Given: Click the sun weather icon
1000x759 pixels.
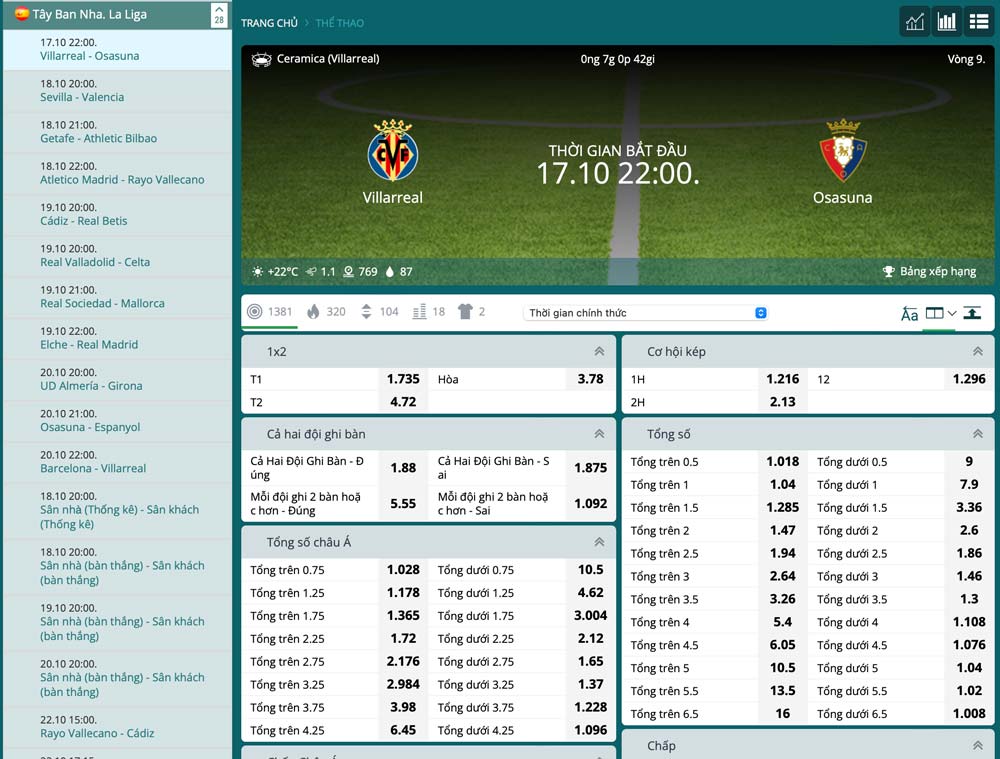Looking at the screenshot, I should click(257, 272).
